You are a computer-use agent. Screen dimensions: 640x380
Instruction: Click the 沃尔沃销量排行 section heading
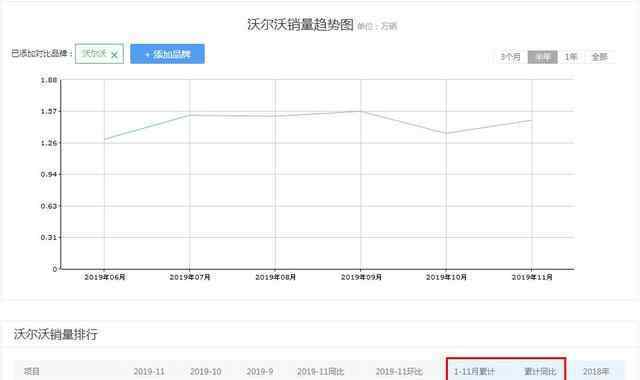point(56,334)
